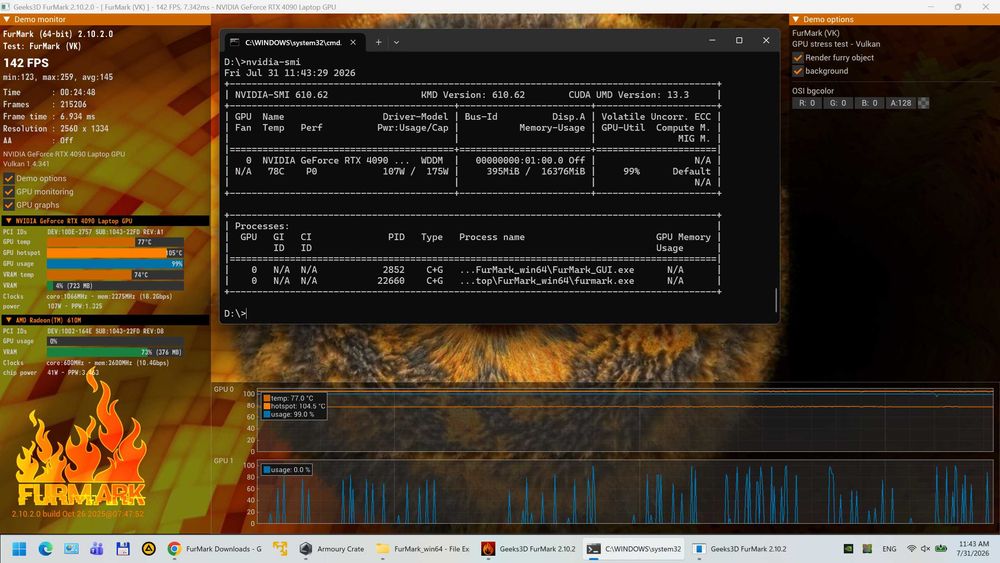Uncheck the Demo options checkbox

pos(9,179)
